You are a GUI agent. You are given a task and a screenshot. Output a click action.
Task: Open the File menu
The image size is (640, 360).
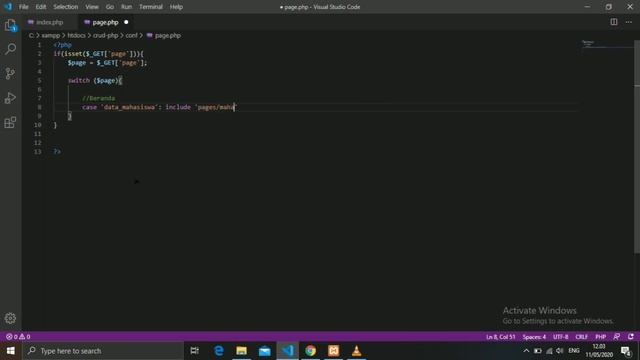(24, 7)
